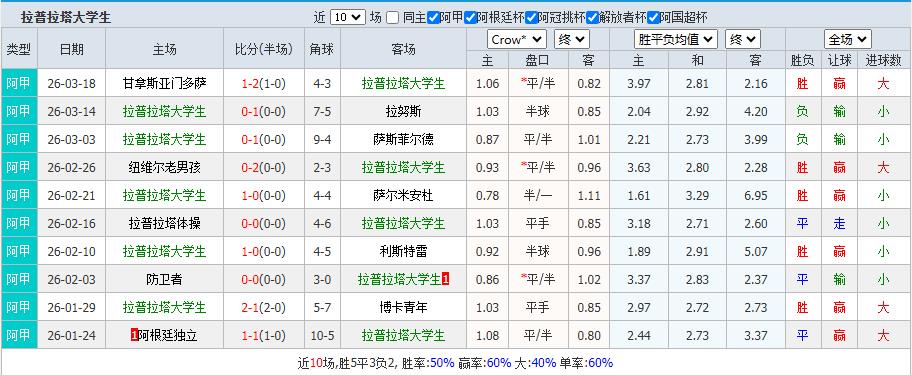Click the 拉普拉塔大学生 title heading
Screen dimensions: 912x375
tap(66, 17)
